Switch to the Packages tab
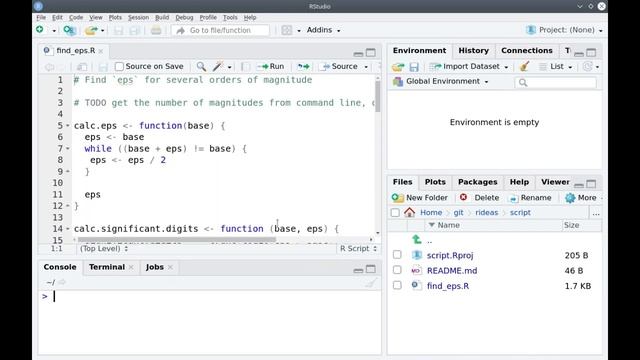640x360 pixels. [478, 182]
